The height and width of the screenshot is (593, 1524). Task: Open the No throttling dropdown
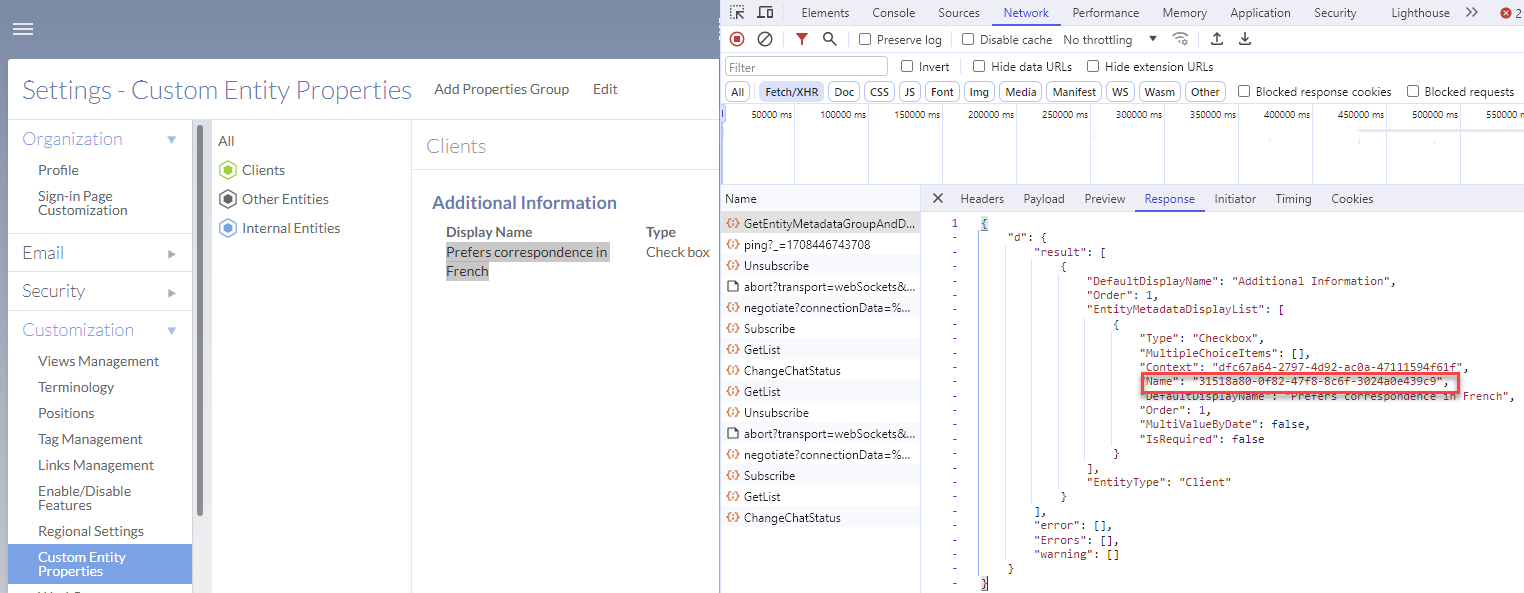tap(1110, 40)
